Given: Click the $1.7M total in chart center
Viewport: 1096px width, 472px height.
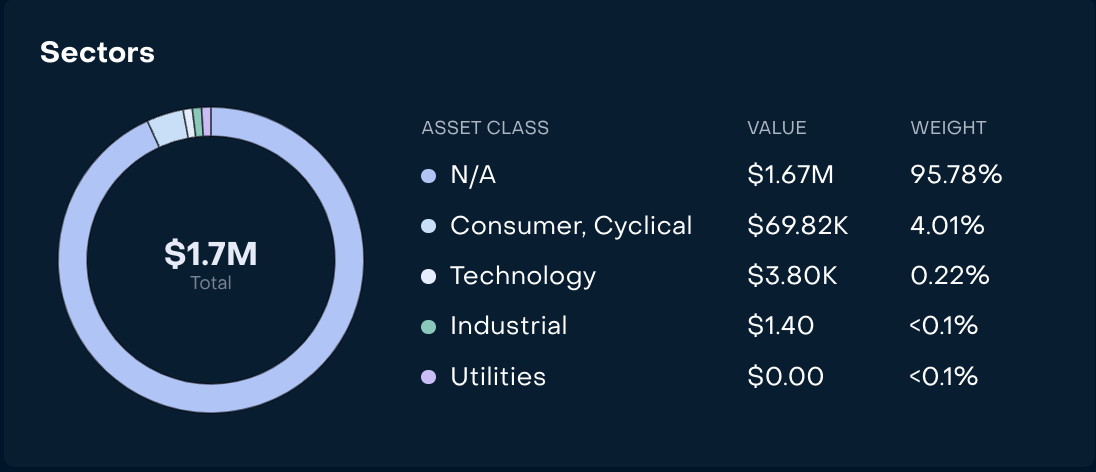Looking at the screenshot, I should click(211, 255).
